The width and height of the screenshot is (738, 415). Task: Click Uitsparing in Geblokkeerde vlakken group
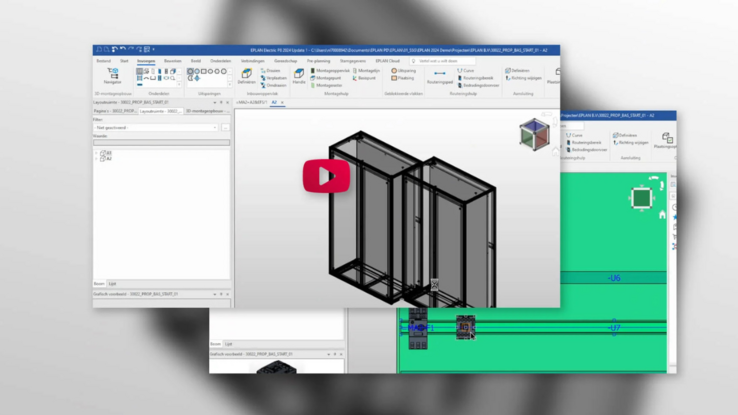(x=403, y=71)
